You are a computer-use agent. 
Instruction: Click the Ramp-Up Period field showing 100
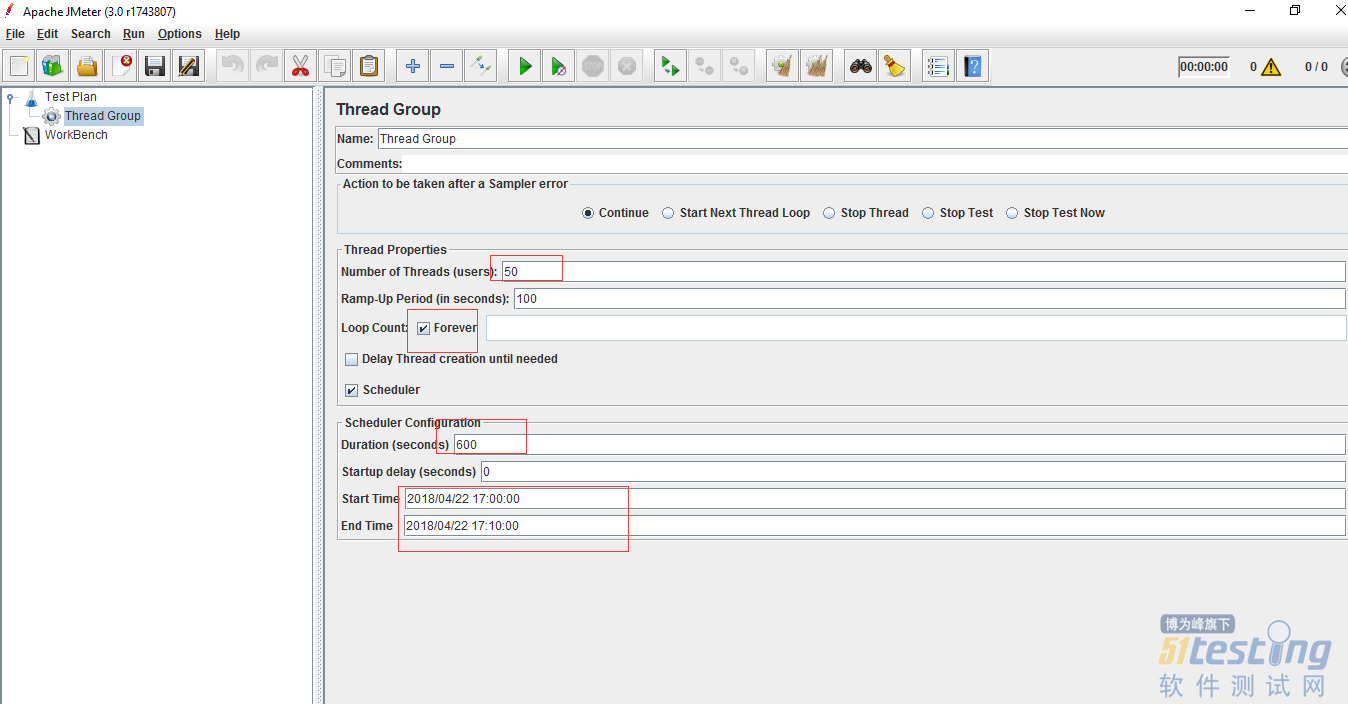pos(930,299)
